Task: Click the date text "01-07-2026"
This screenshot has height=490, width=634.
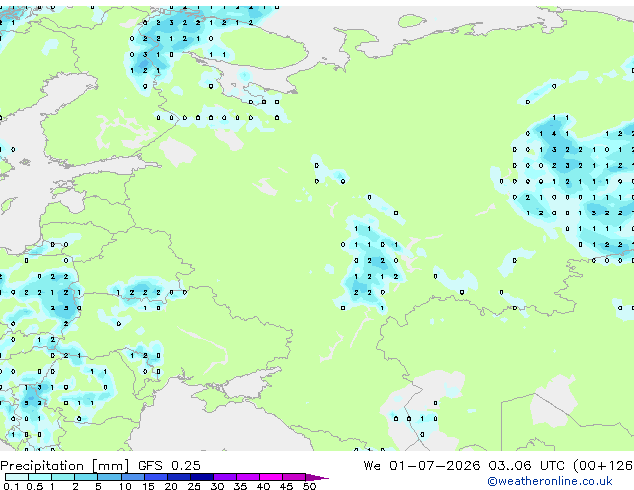Action: point(435,466)
